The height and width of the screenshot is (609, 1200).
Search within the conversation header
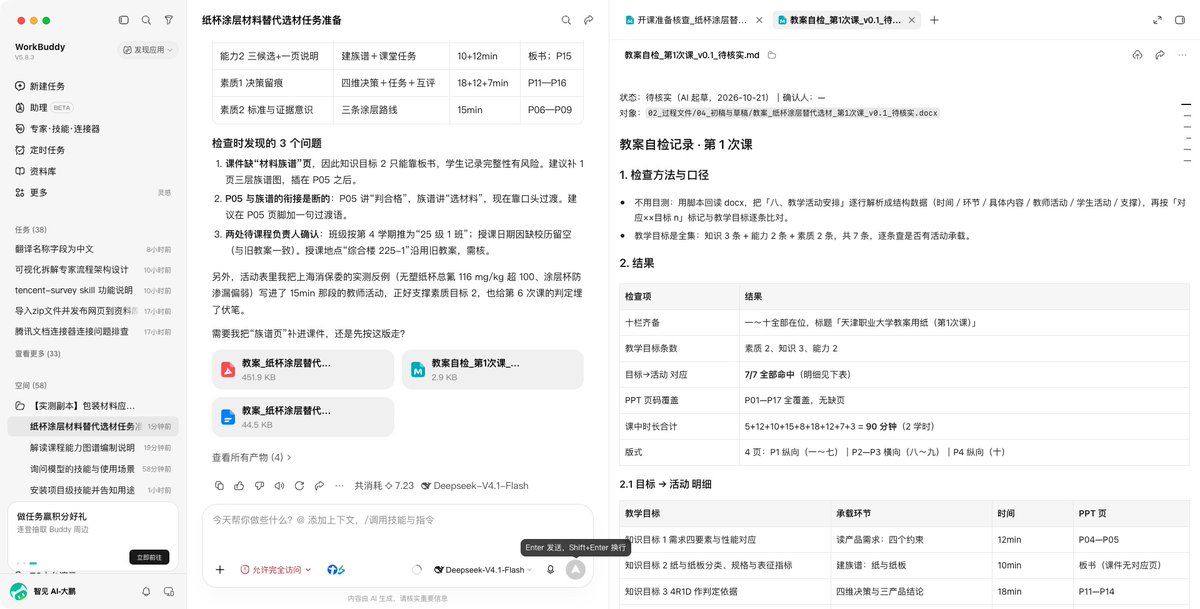[x=566, y=20]
